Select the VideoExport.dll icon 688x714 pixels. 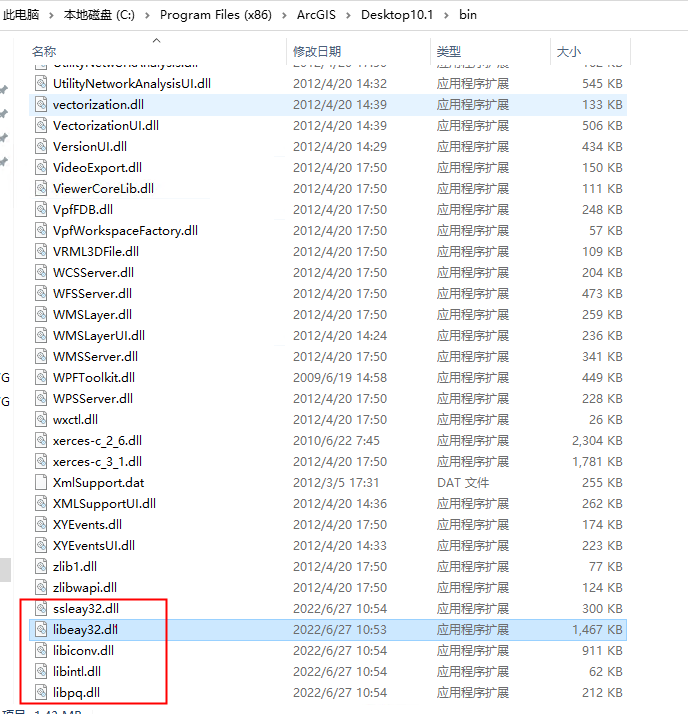41,168
